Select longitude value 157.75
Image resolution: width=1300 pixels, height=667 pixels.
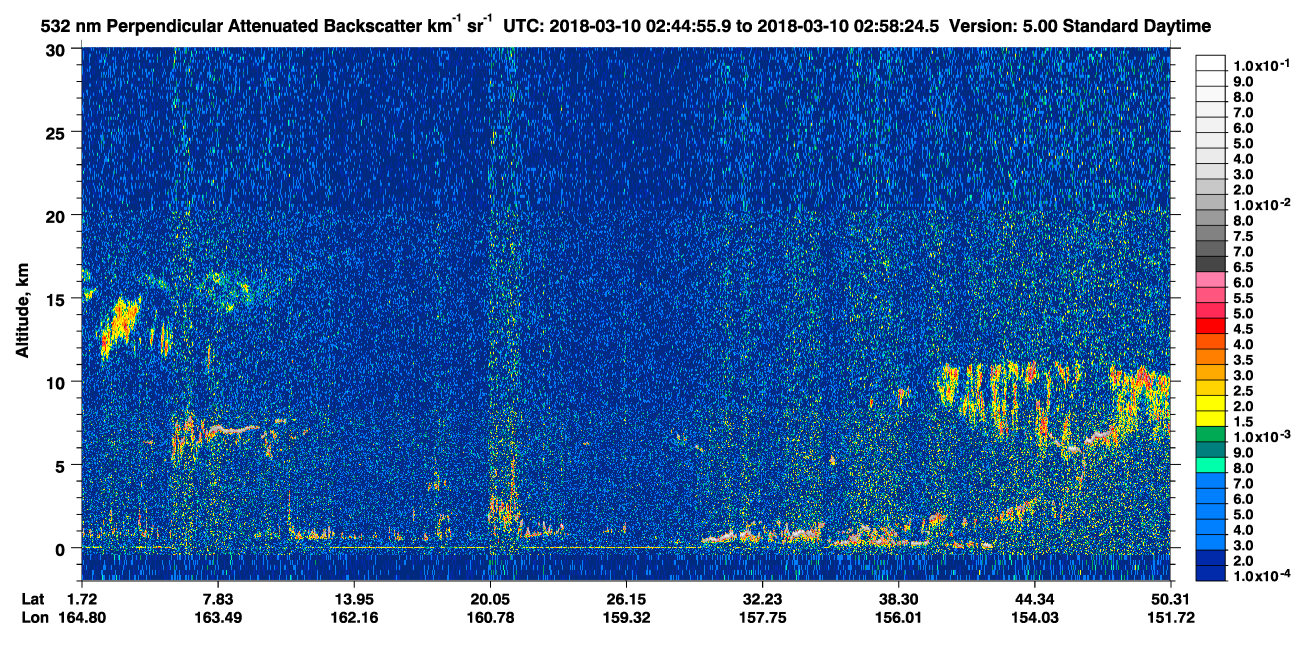[763, 617]
